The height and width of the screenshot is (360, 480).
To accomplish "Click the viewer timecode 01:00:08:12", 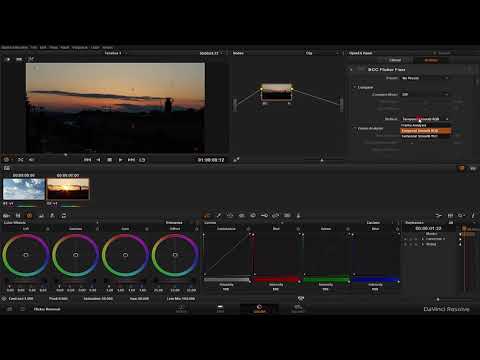I will coord(211,160).
